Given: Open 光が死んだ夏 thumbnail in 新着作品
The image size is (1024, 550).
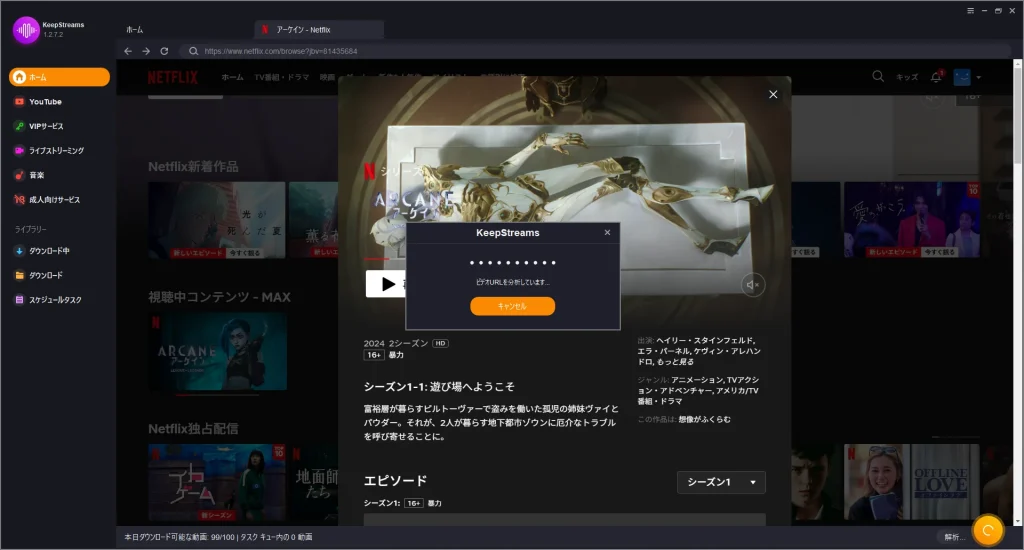Looking at the screenshot, I should [217, 220].
